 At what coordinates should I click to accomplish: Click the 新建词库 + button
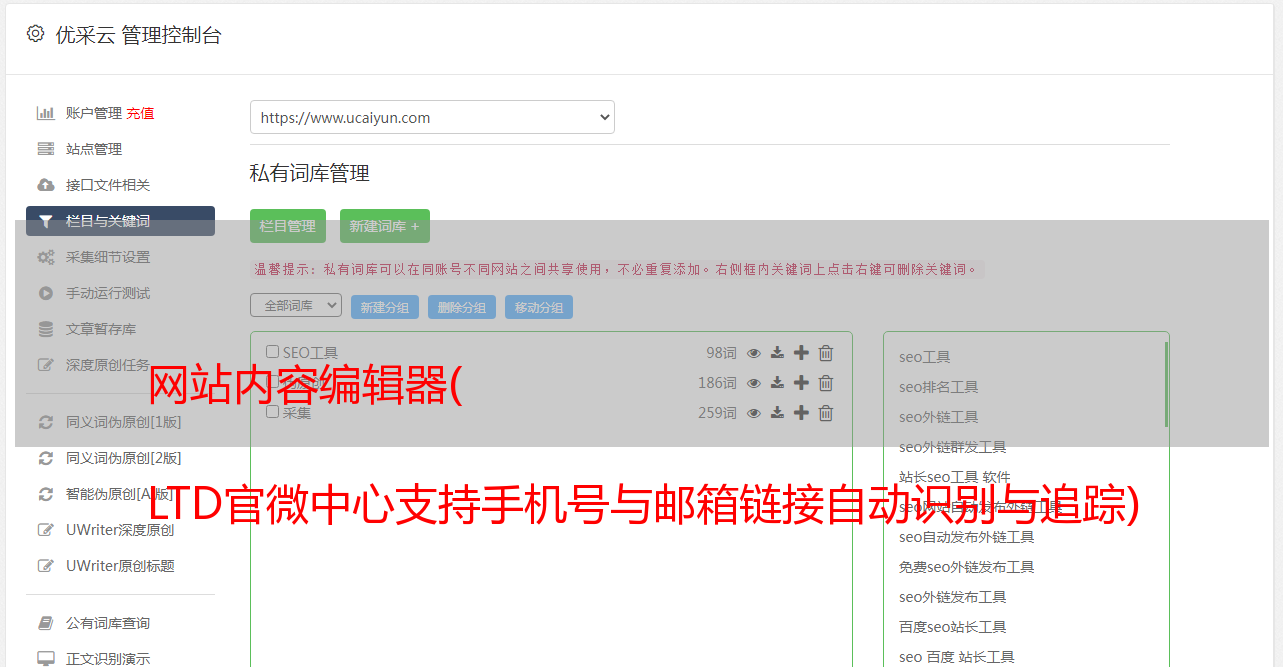(385, 226)
